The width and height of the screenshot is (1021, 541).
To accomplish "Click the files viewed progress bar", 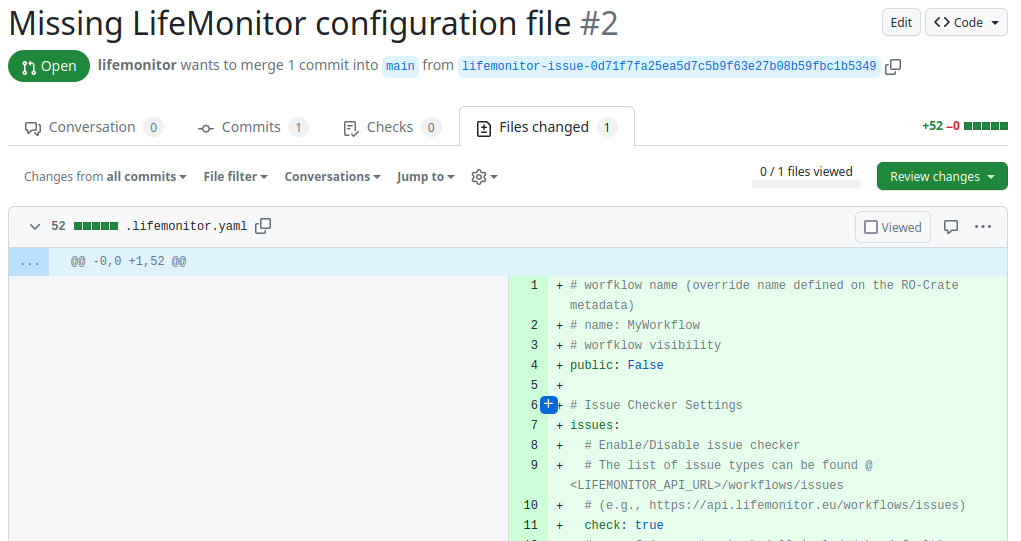I will click(x=806, y=184).
